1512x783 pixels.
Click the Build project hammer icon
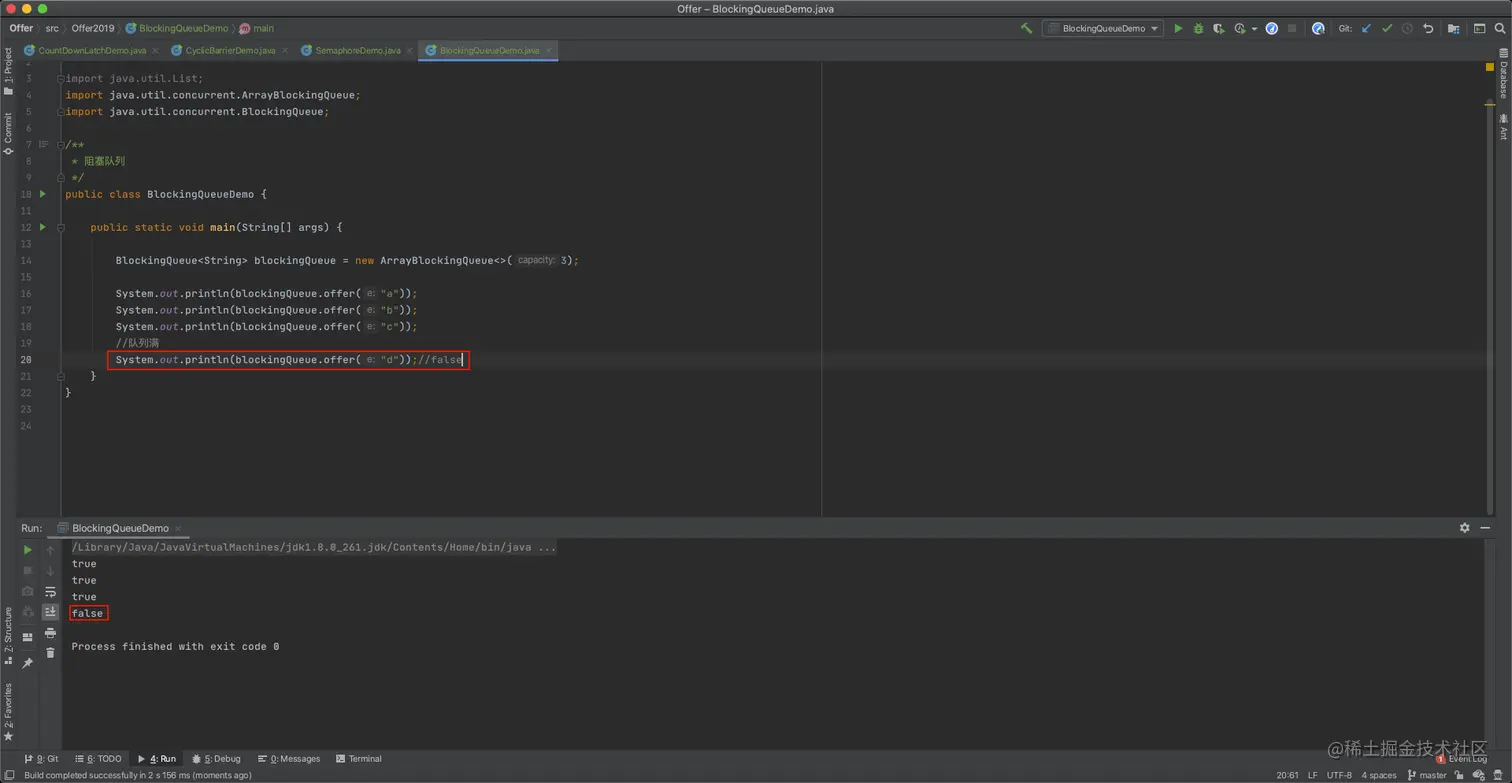click(1026, 29)
